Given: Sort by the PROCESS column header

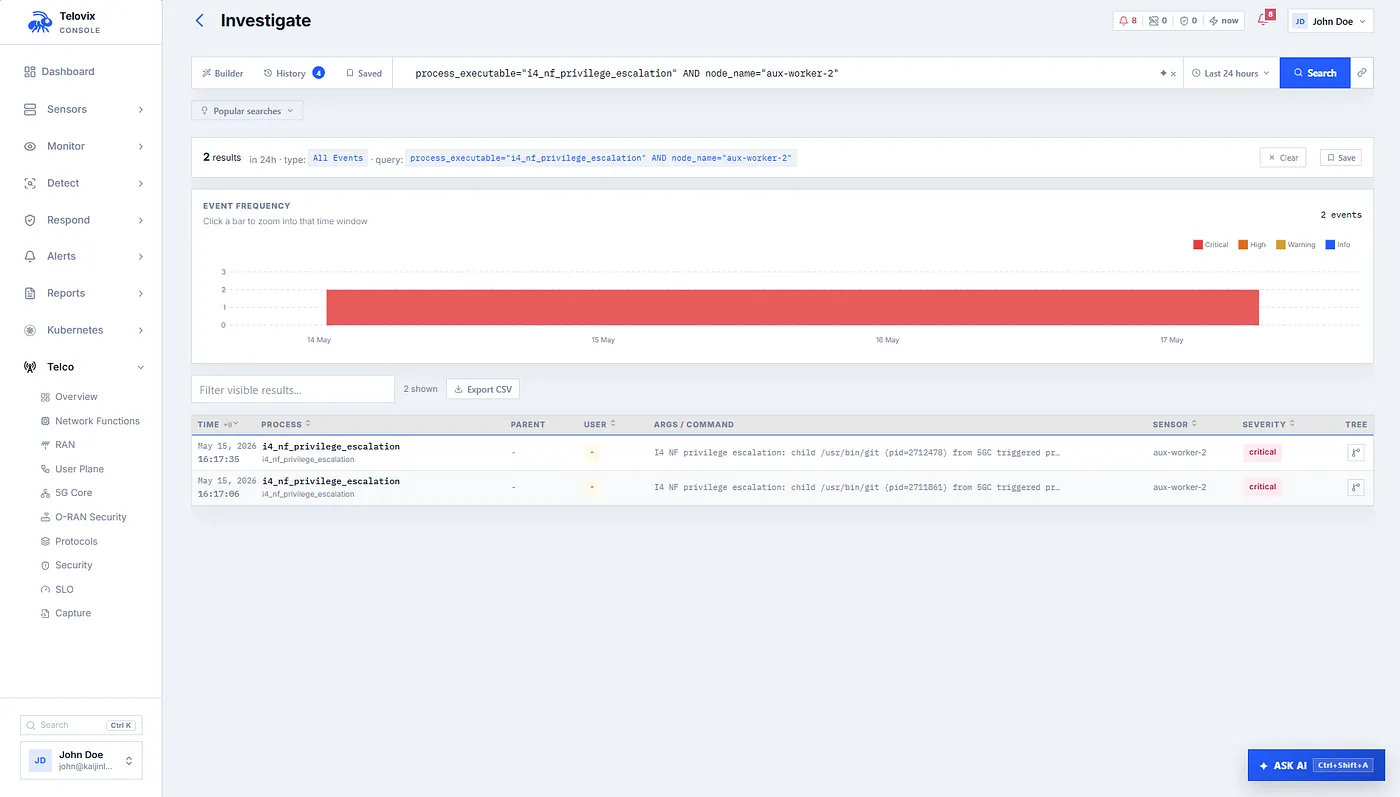Looking at the screenshot, I should (x=286, y=425).
